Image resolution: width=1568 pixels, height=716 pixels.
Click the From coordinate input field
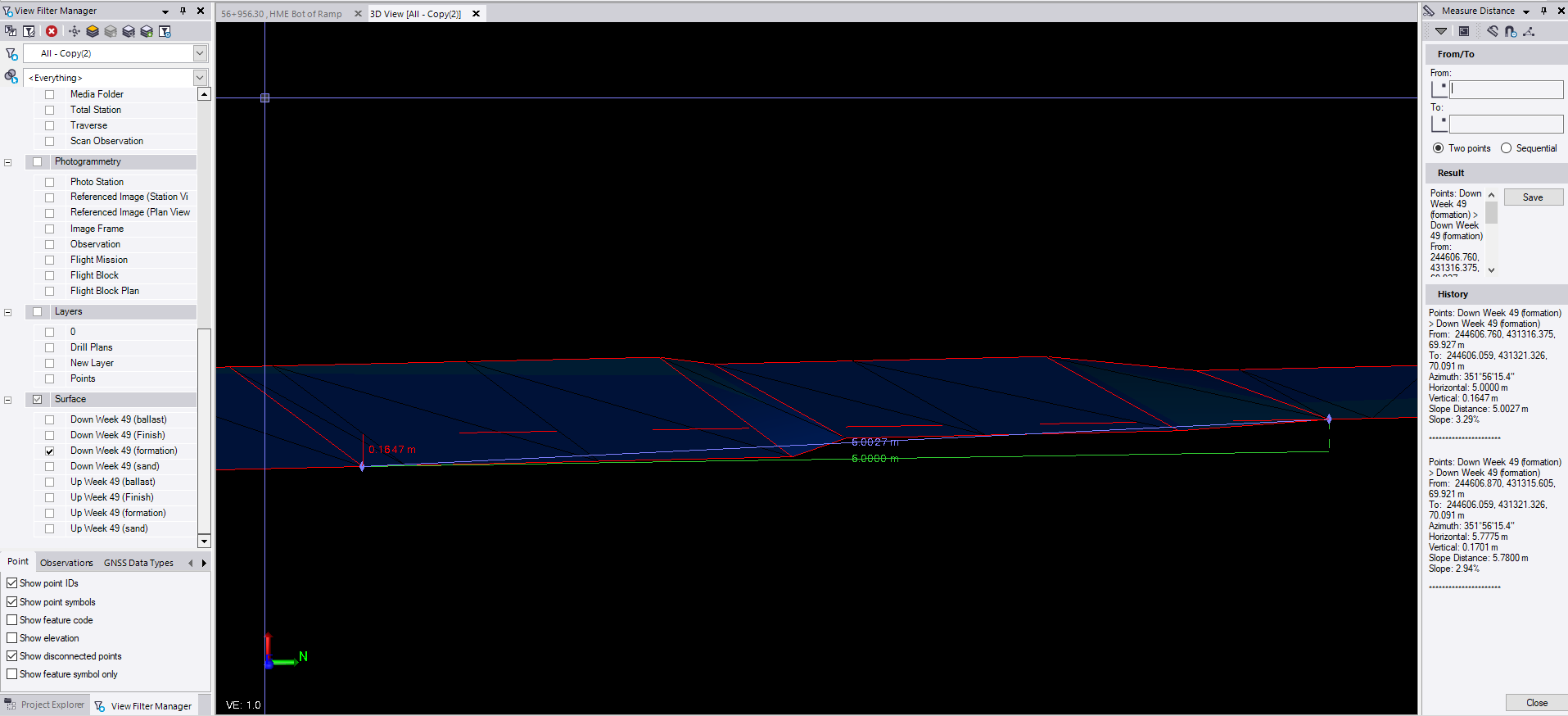[x=1506, y=89]
